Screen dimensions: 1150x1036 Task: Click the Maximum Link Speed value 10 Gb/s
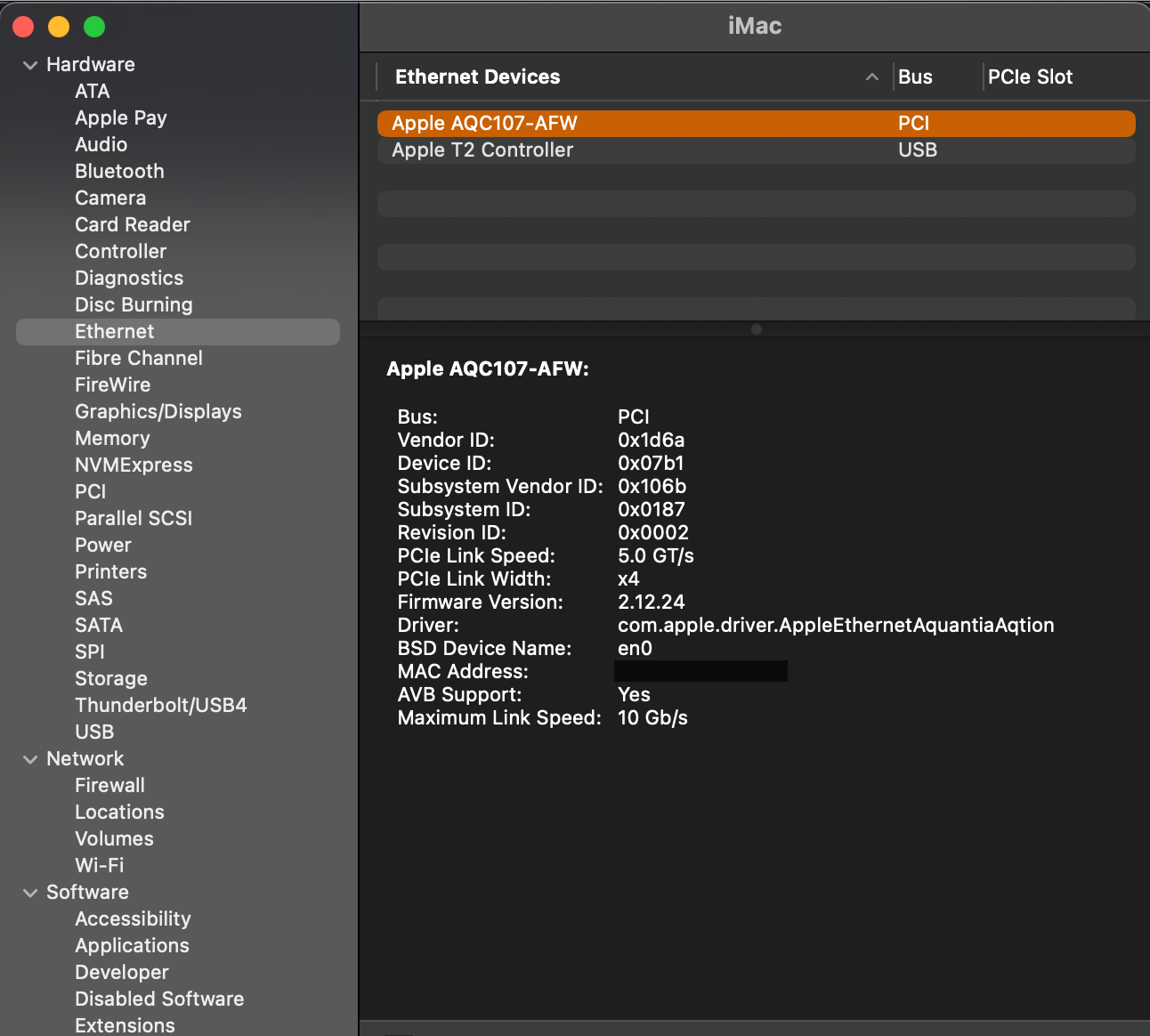pos(652,718)
